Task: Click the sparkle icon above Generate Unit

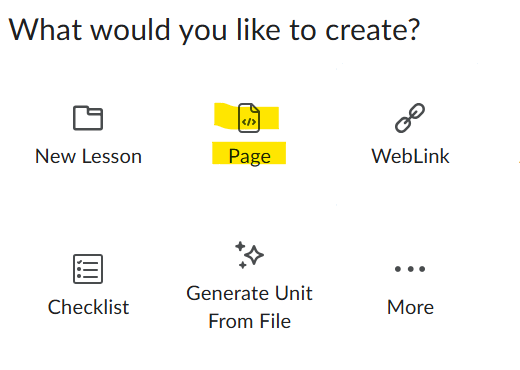Action: (x=249, y=255)
